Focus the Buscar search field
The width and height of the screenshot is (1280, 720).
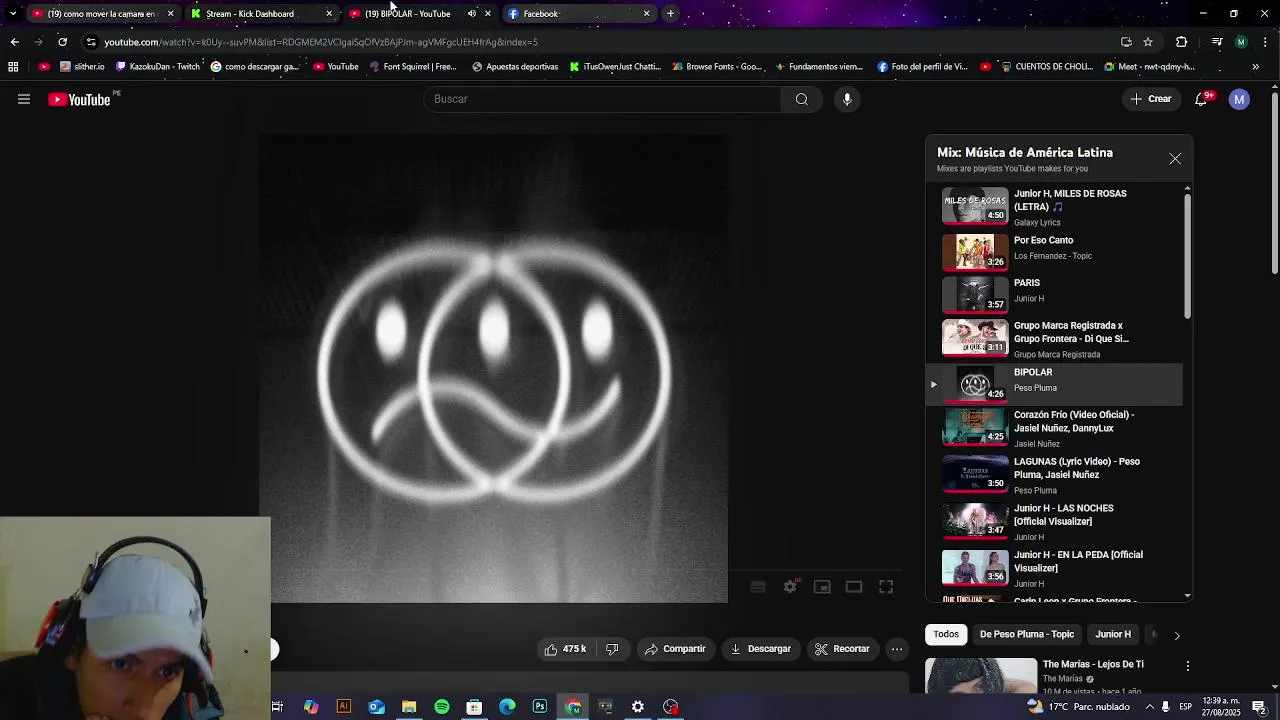pos(603,99)
